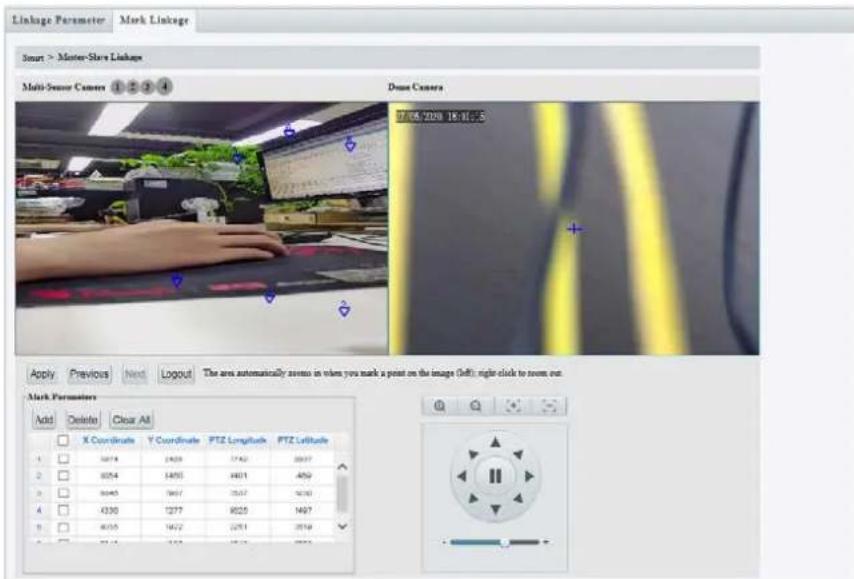
Task: Click inside the Dome Camera video view
Action: point(574,228)
